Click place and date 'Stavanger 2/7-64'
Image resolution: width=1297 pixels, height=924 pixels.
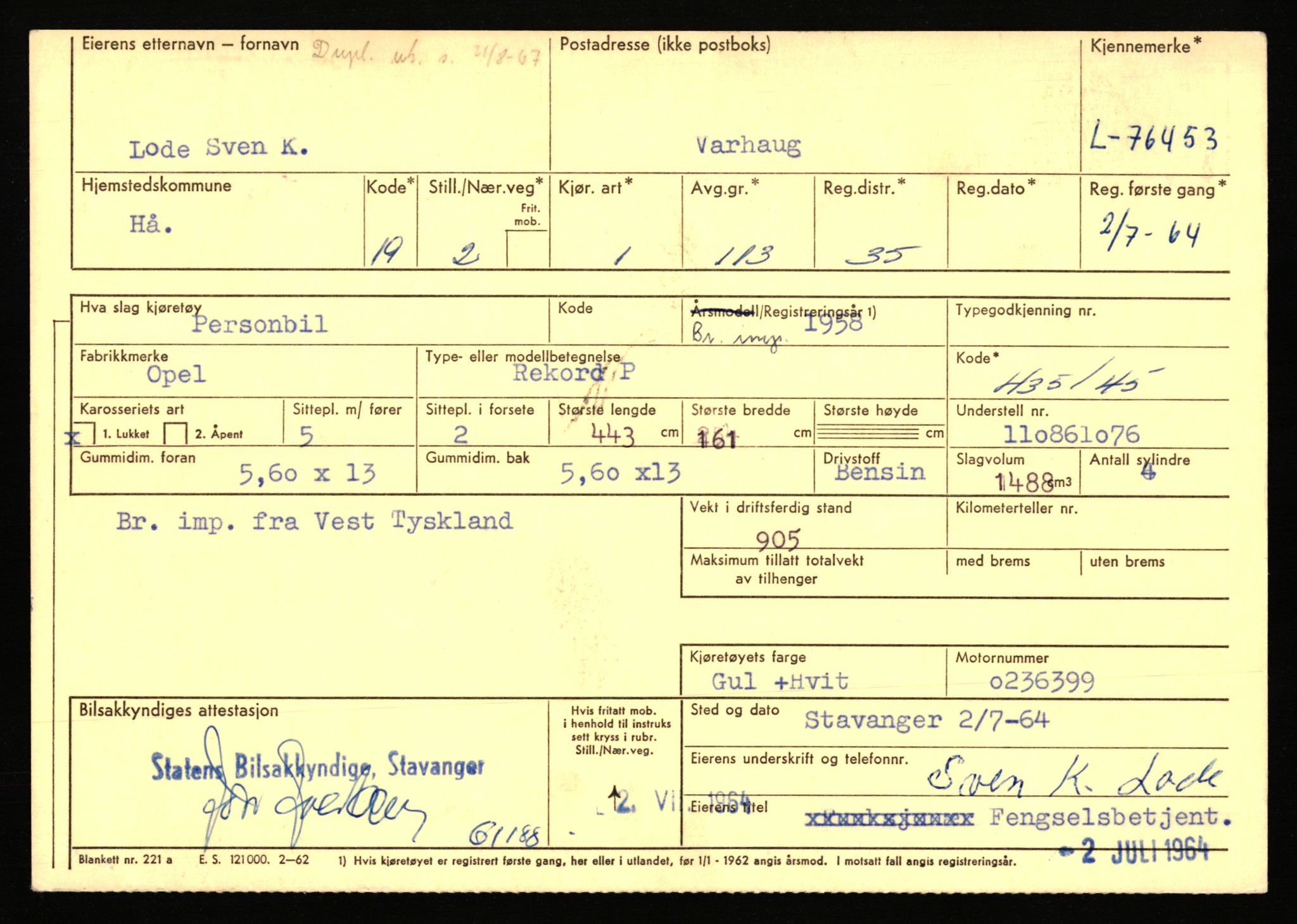tap(927, 720)
